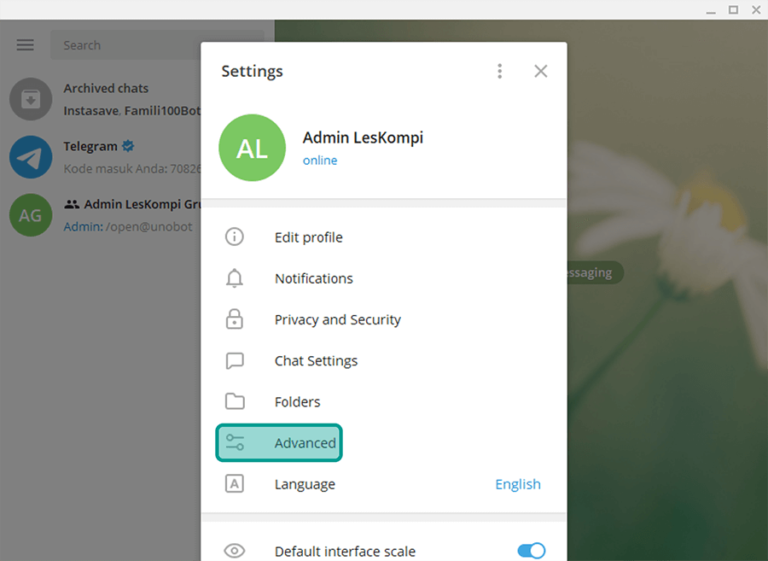This screenshot has width=768, height=561.
Task: Toggle Default interface scale switch
Action: [x=531, y=551]
